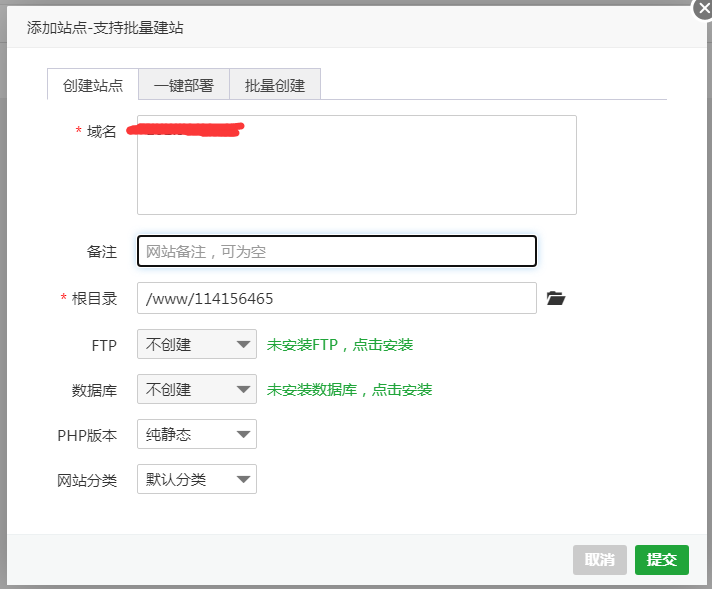
Task: Expand the PHP版本 dropdown 纯静态
Action: tap(197, 434)
